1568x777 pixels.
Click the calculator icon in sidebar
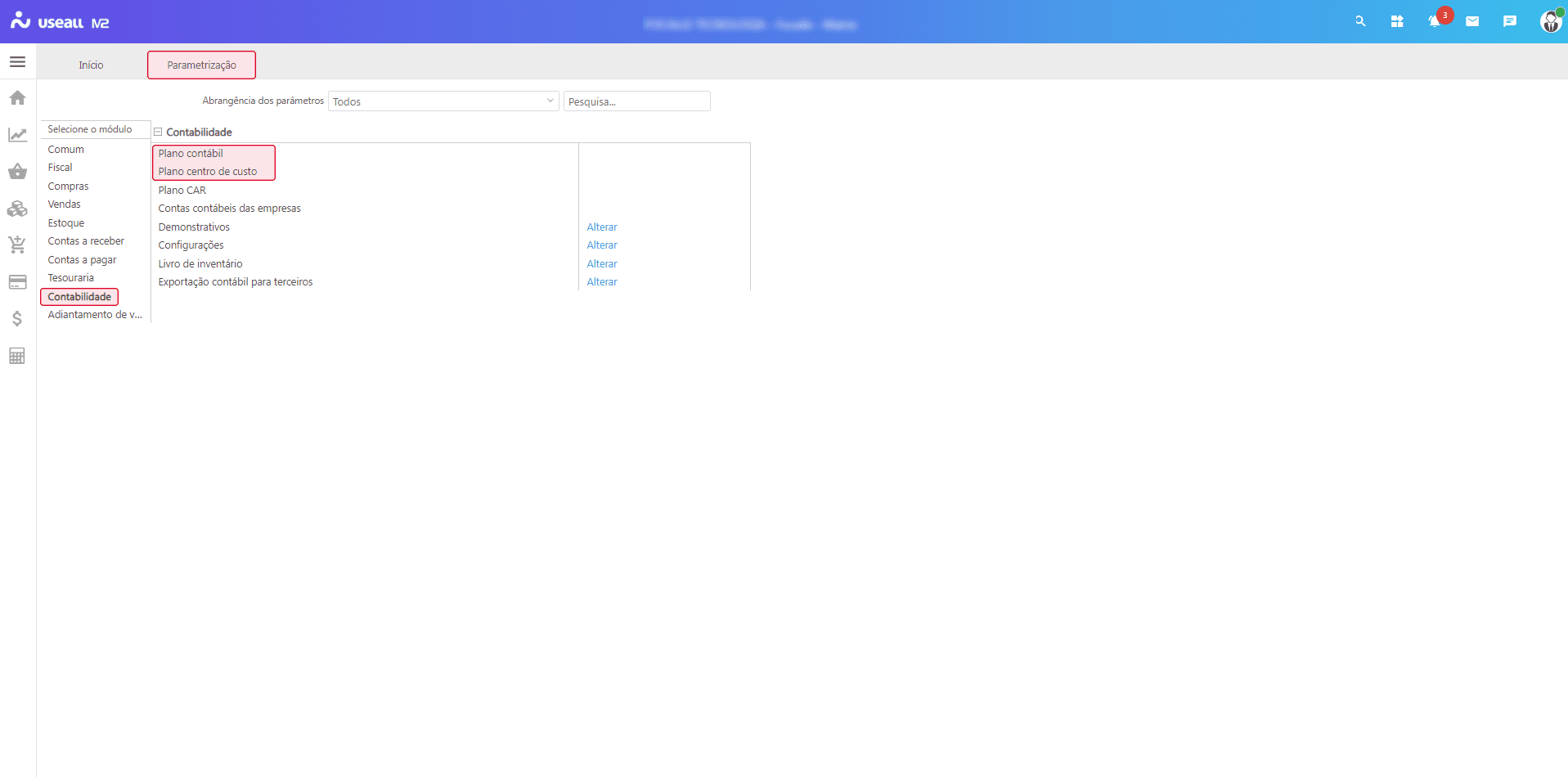click(17, 356)
